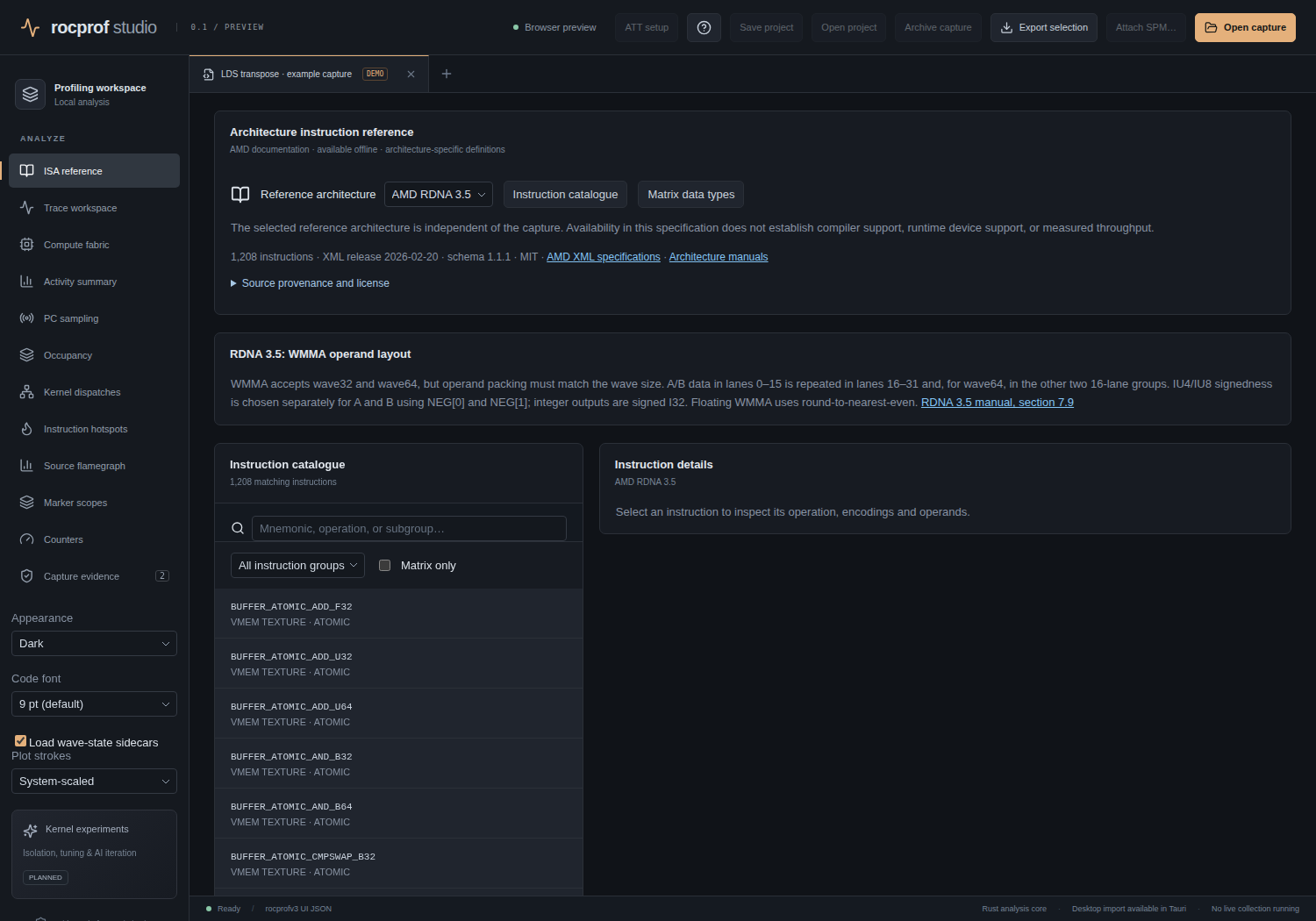Open the RDNA 3.5 manual section 7.9 link
The width and height of the screenshot is (1316, 921).
pos(998,403)
